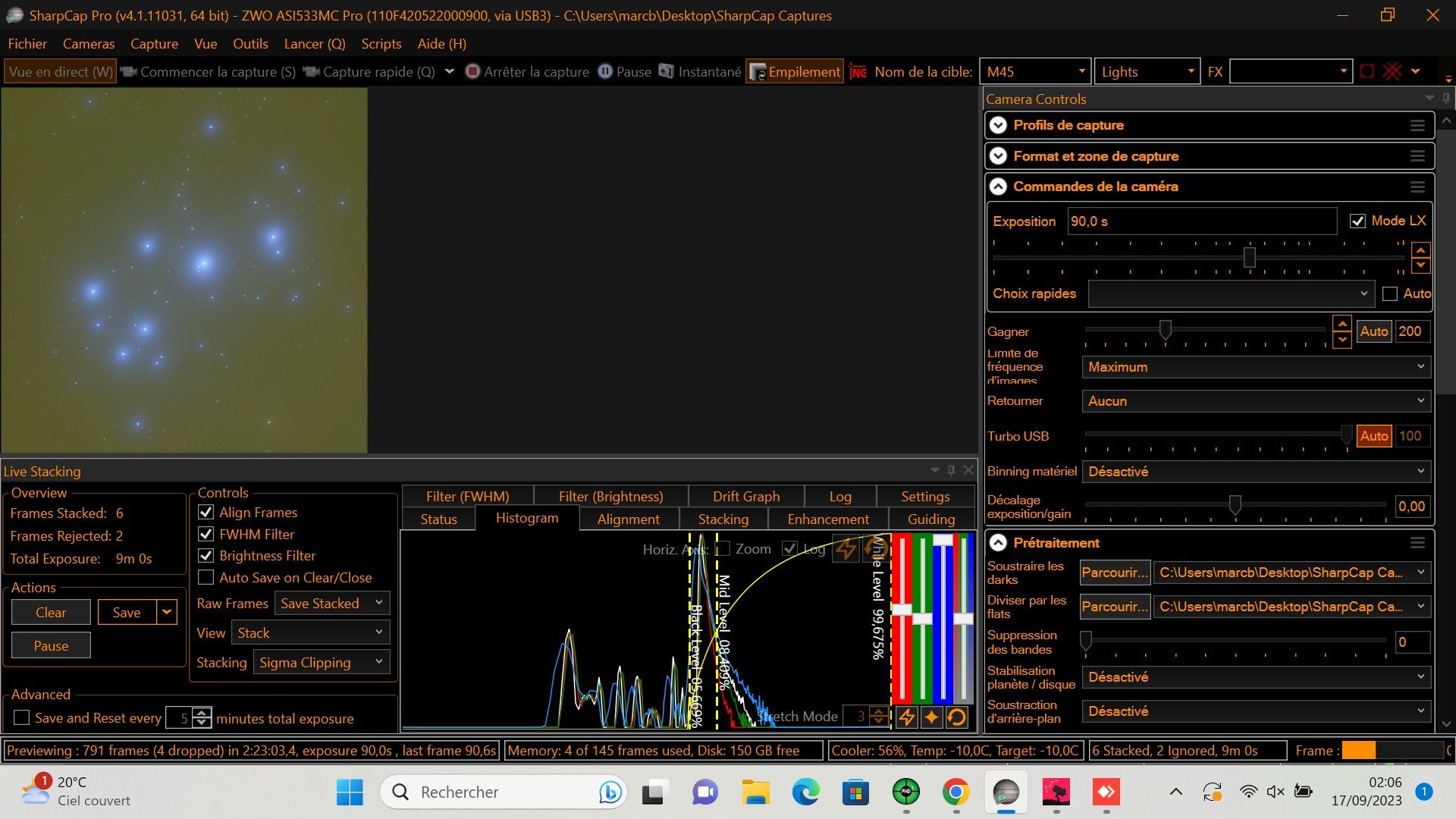1456x819 pixels.
Task: Click the live stacking Pause button
Action: [51, 645]
